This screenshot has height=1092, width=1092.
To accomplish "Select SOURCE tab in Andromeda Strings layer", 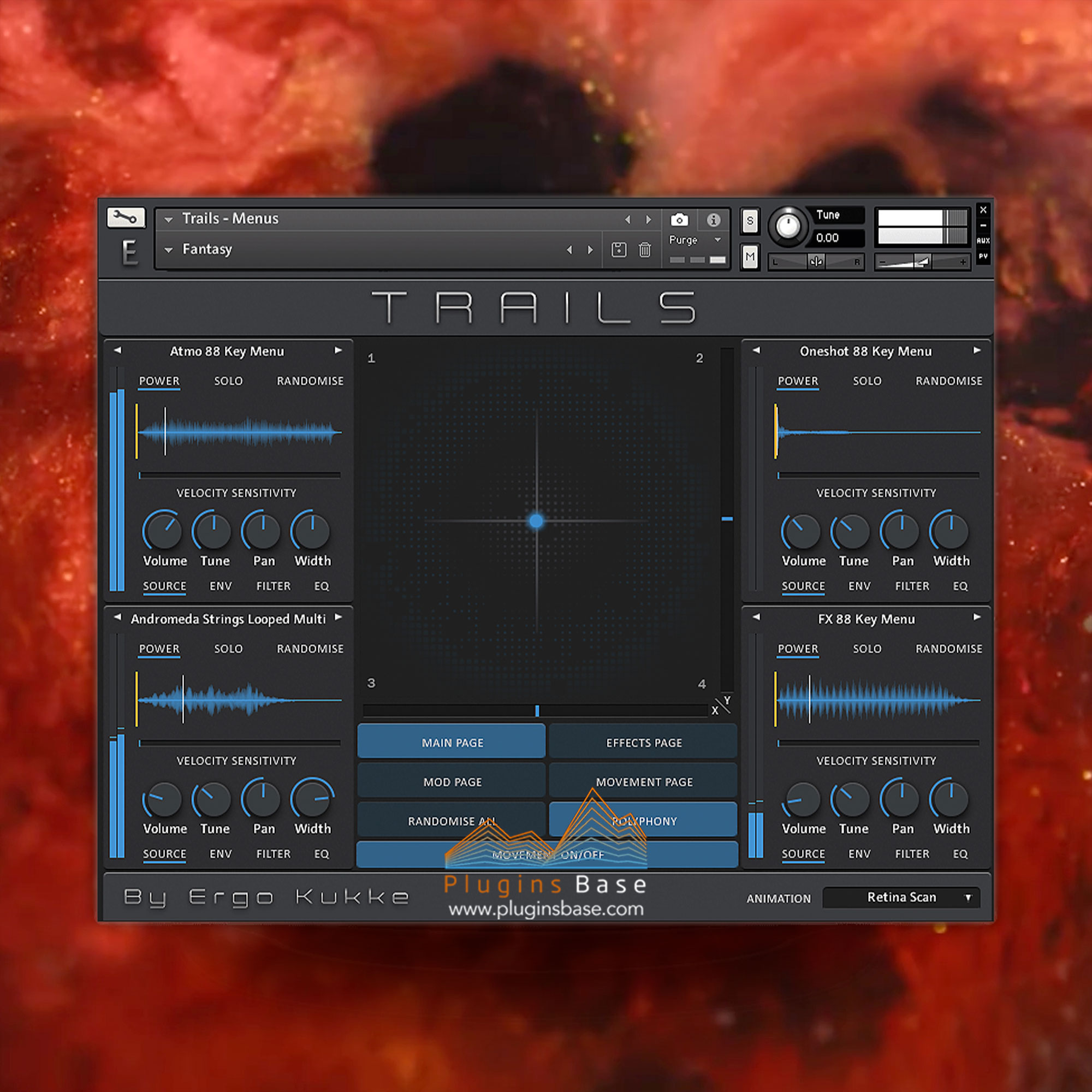I will click(164, 854).
